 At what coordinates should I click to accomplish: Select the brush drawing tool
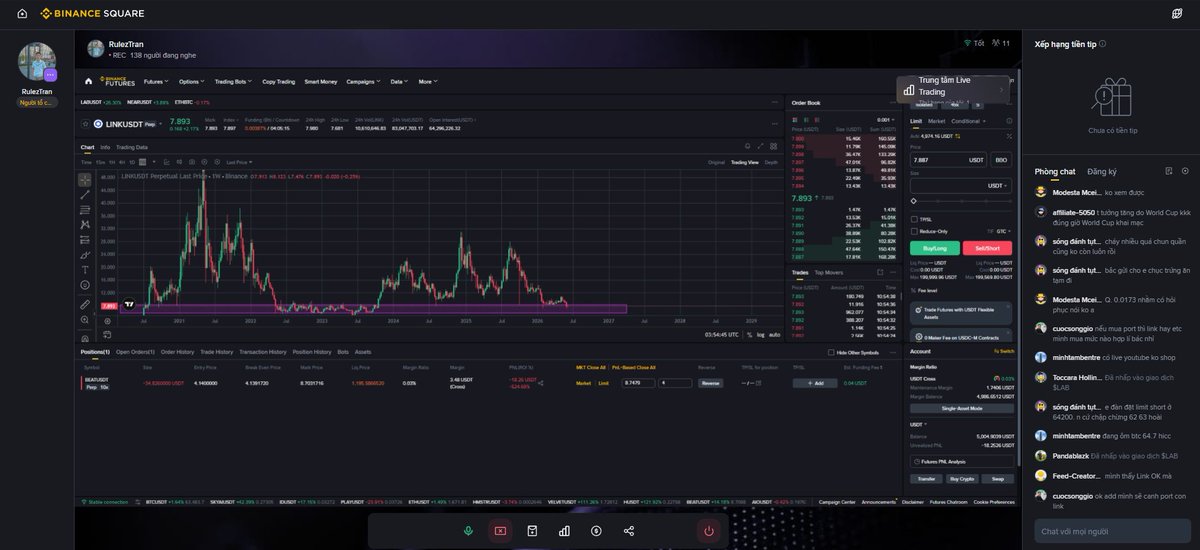pyautogui.click(x=85, y=254)
